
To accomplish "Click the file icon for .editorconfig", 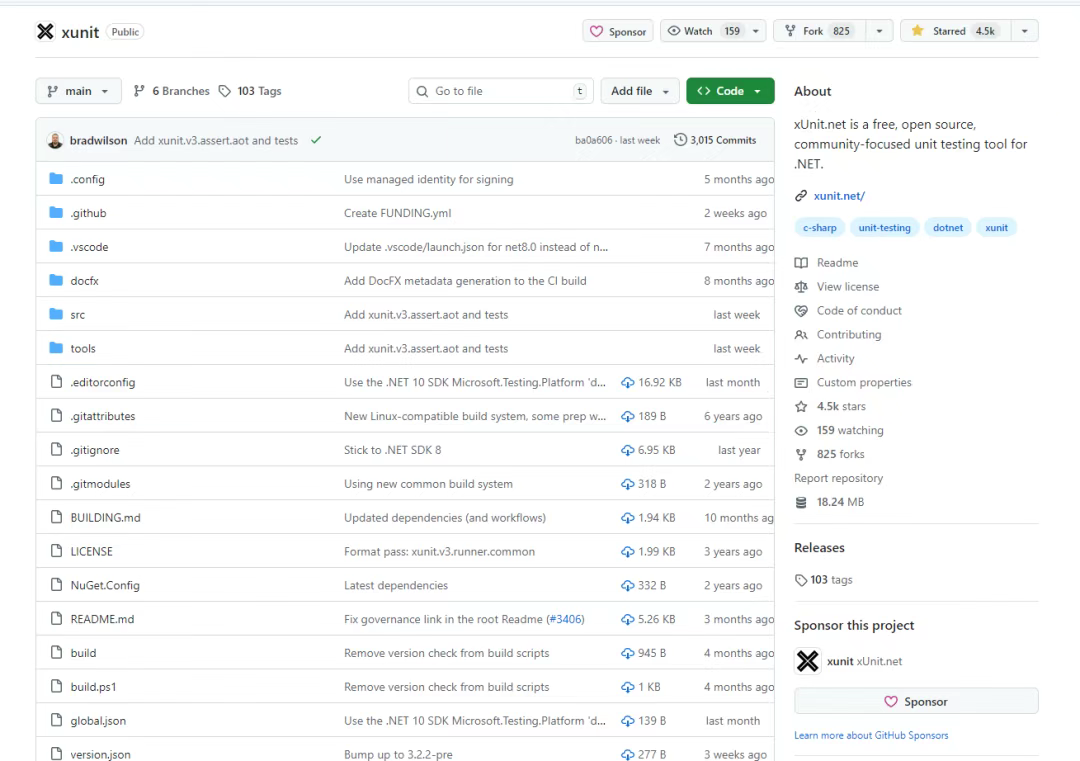I will tap(56, 382).
